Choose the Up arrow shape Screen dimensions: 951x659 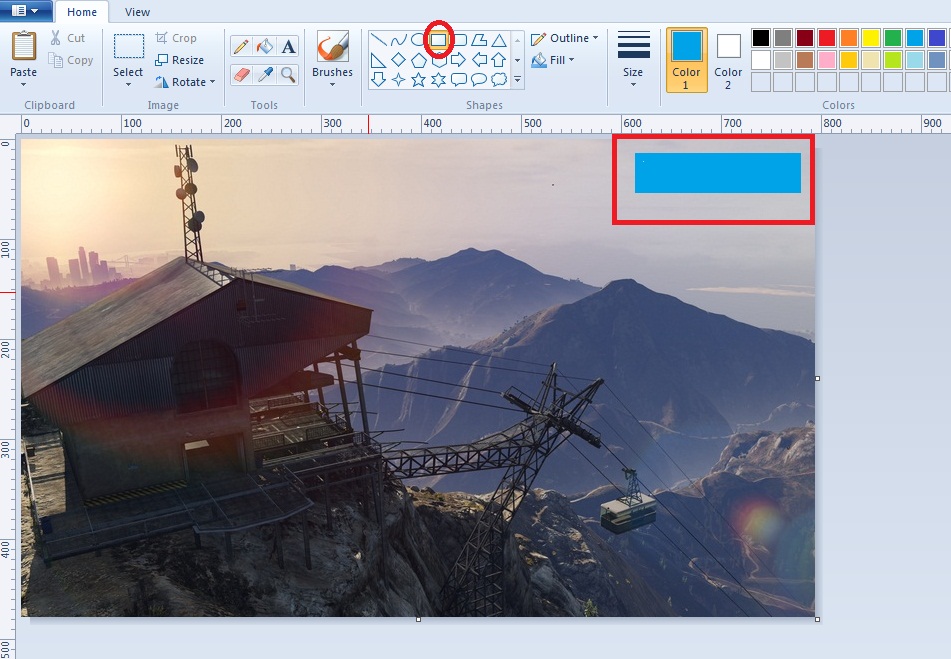pyautogui.click(x=499, y=60)
